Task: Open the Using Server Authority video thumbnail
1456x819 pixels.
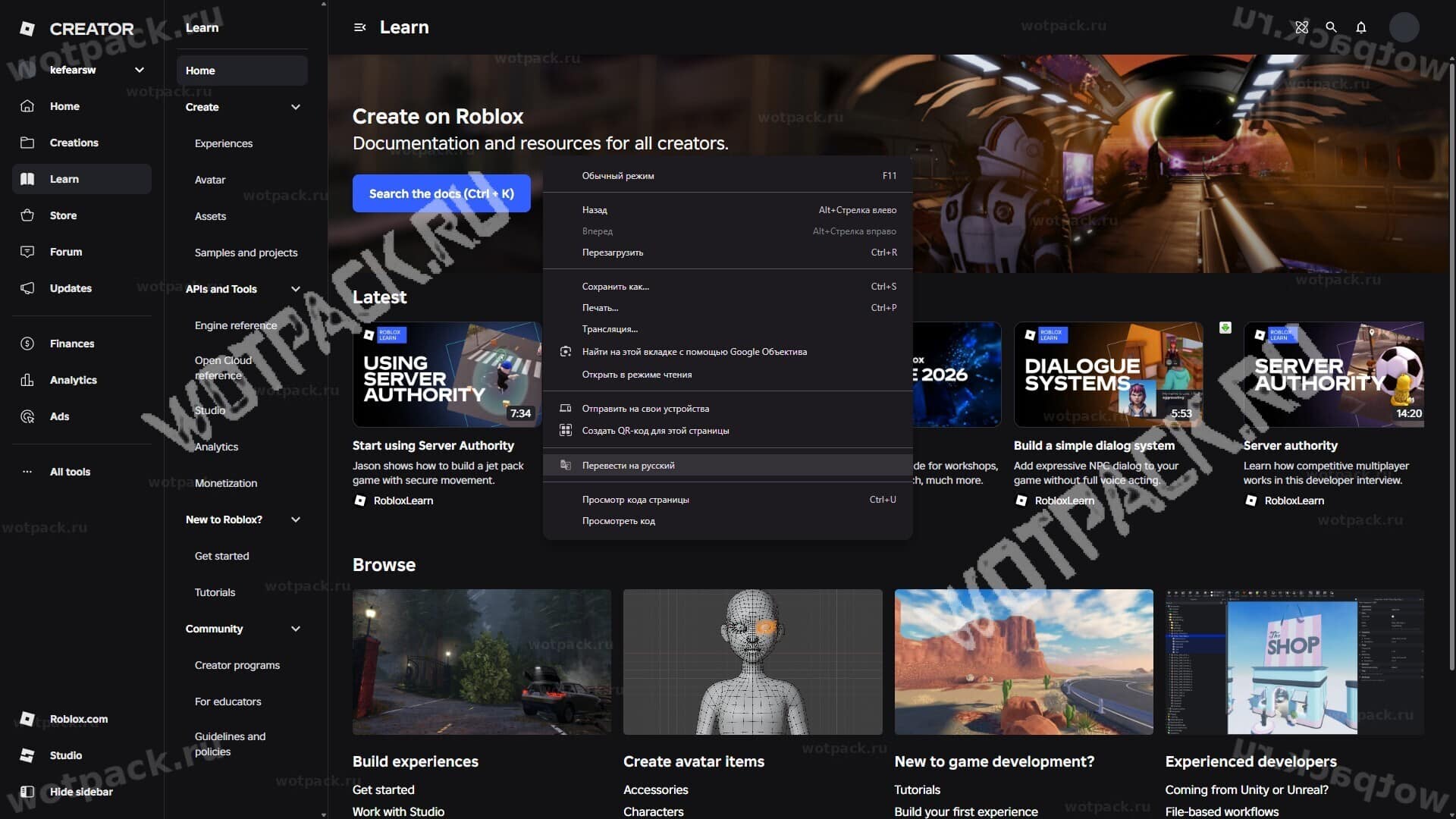Action: click(447, 375)
